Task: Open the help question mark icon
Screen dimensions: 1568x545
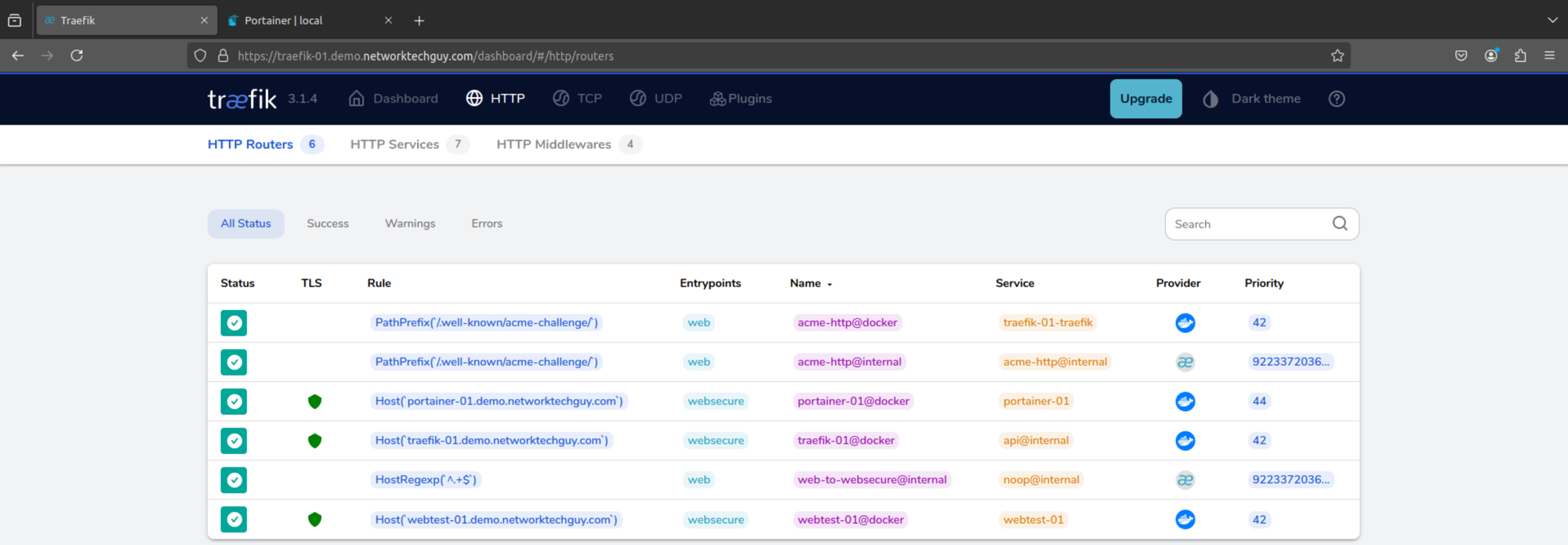Action: click(x=1337, y=99)
